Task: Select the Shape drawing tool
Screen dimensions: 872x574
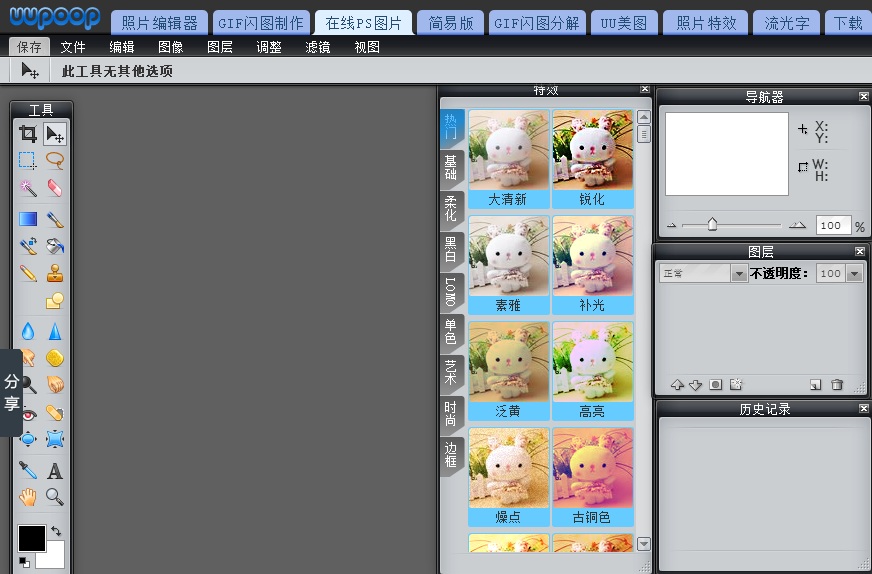Action: (x=54, y=300)
